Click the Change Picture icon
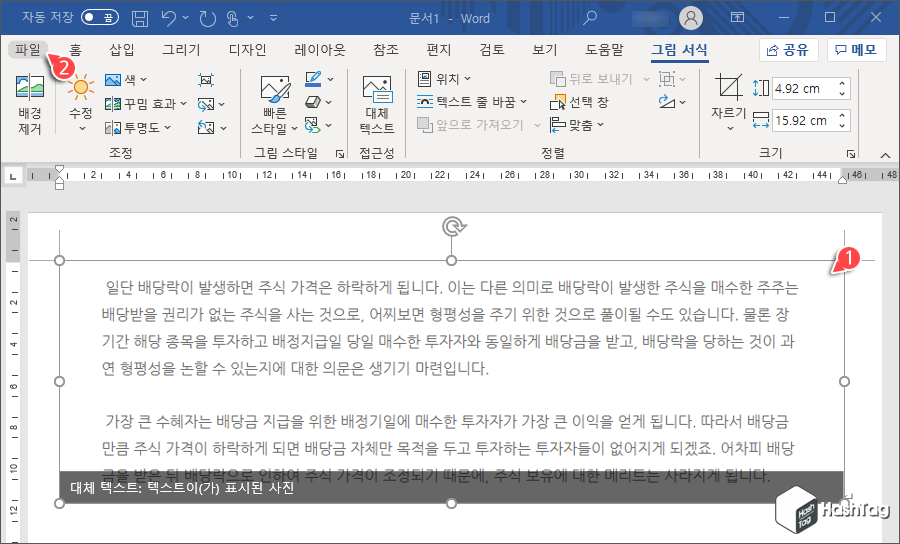Viewport: 900px width, 544px height. [x=205, y=104]
